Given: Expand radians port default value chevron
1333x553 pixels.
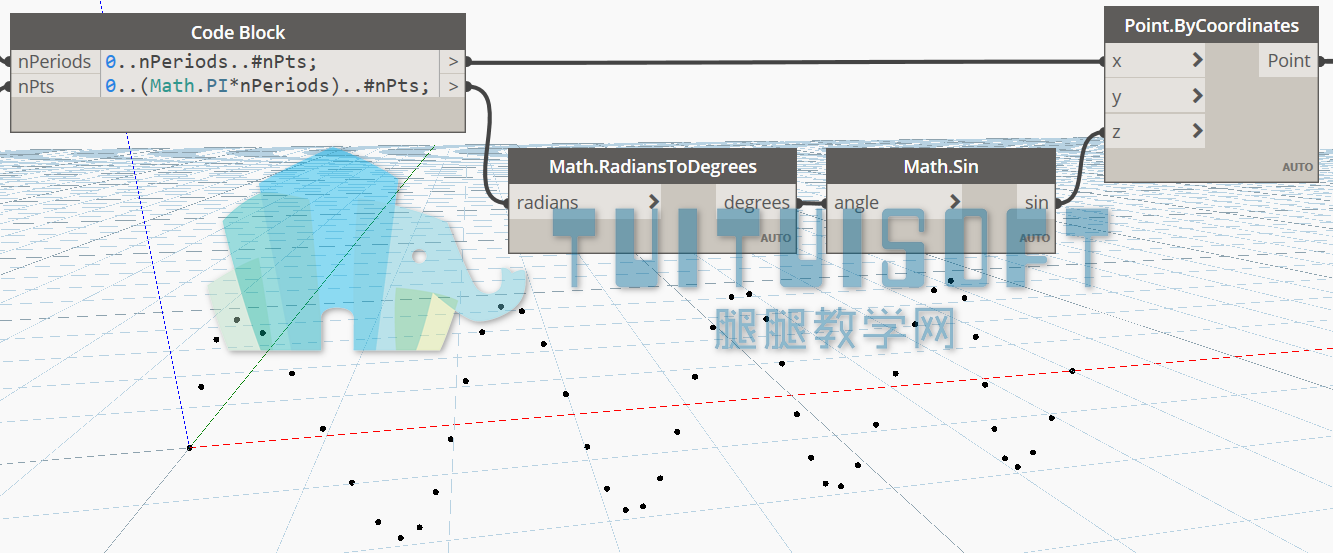Looking at the screenshot, I should (654, 202).
